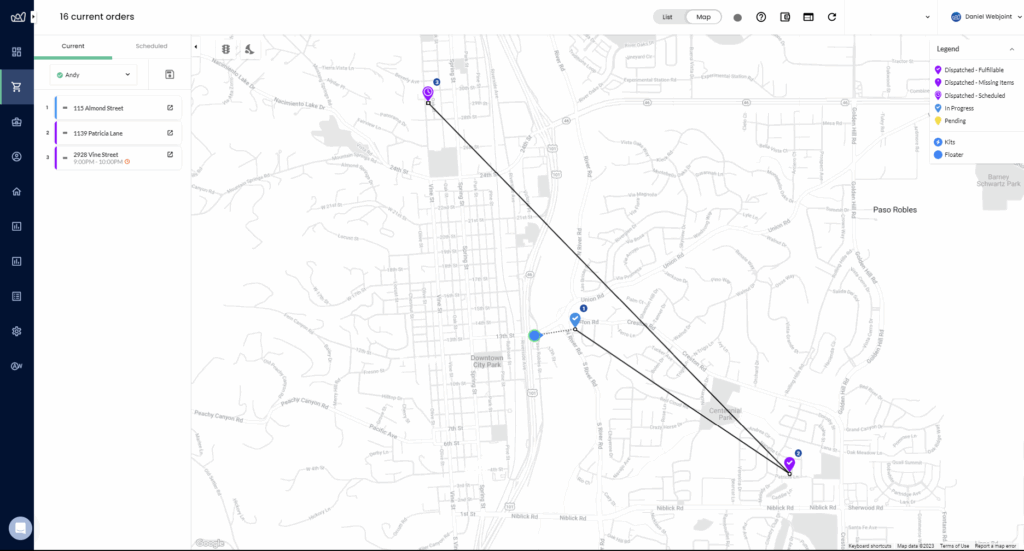This screenshot has height=551, width=1024.
Task: Open the cart orders icon in sidebar
Action: tap(16, 87)
